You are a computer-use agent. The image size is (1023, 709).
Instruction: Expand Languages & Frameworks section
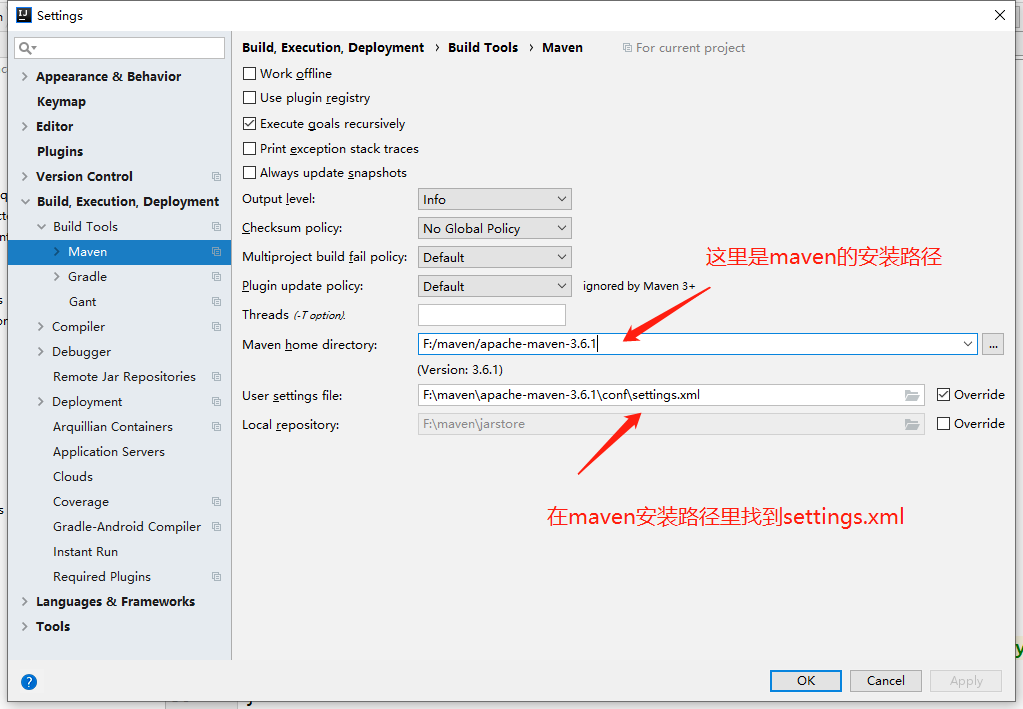pos(25,601)
